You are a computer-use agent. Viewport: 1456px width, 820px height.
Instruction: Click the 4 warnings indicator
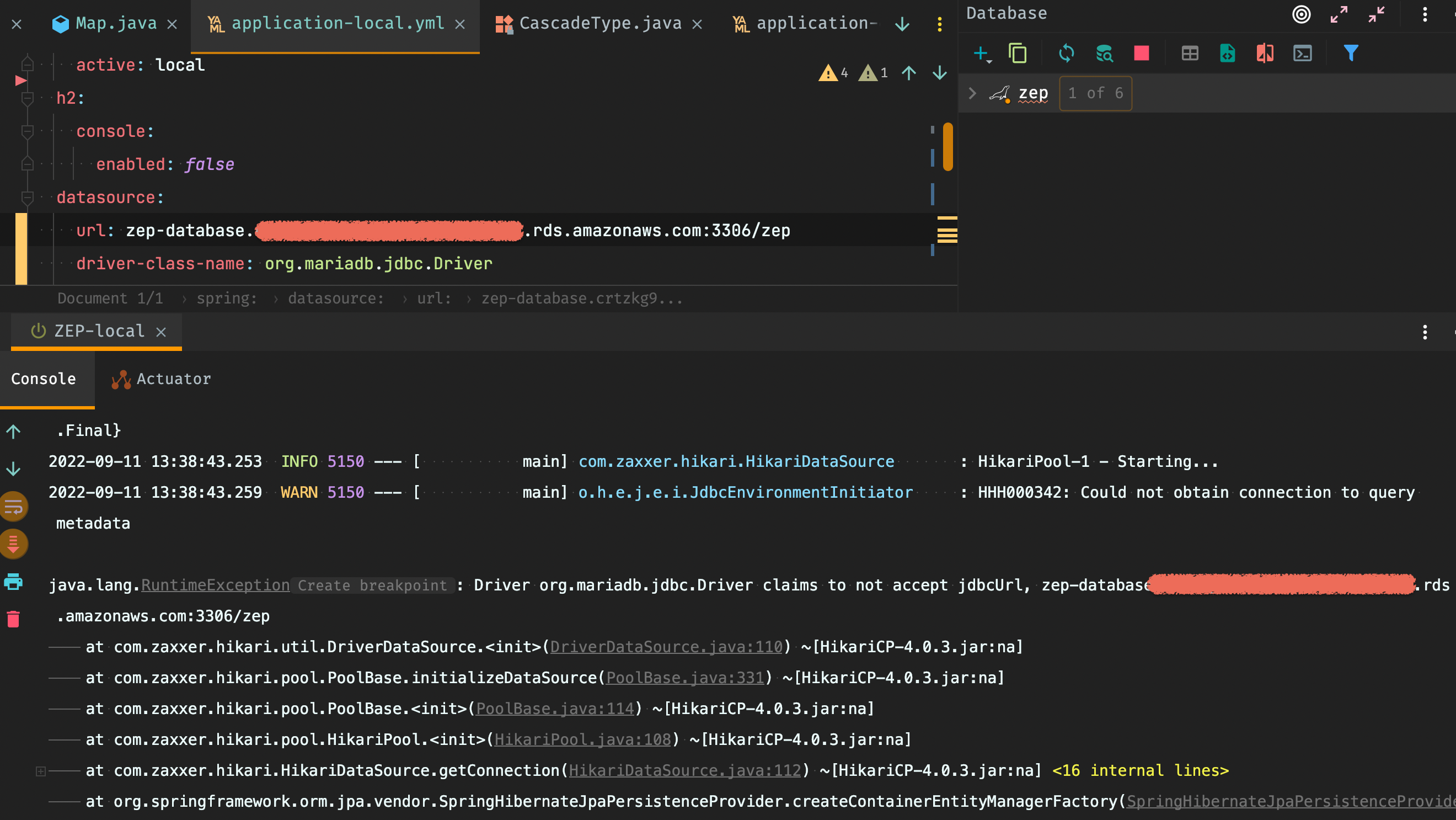point(833,73)
